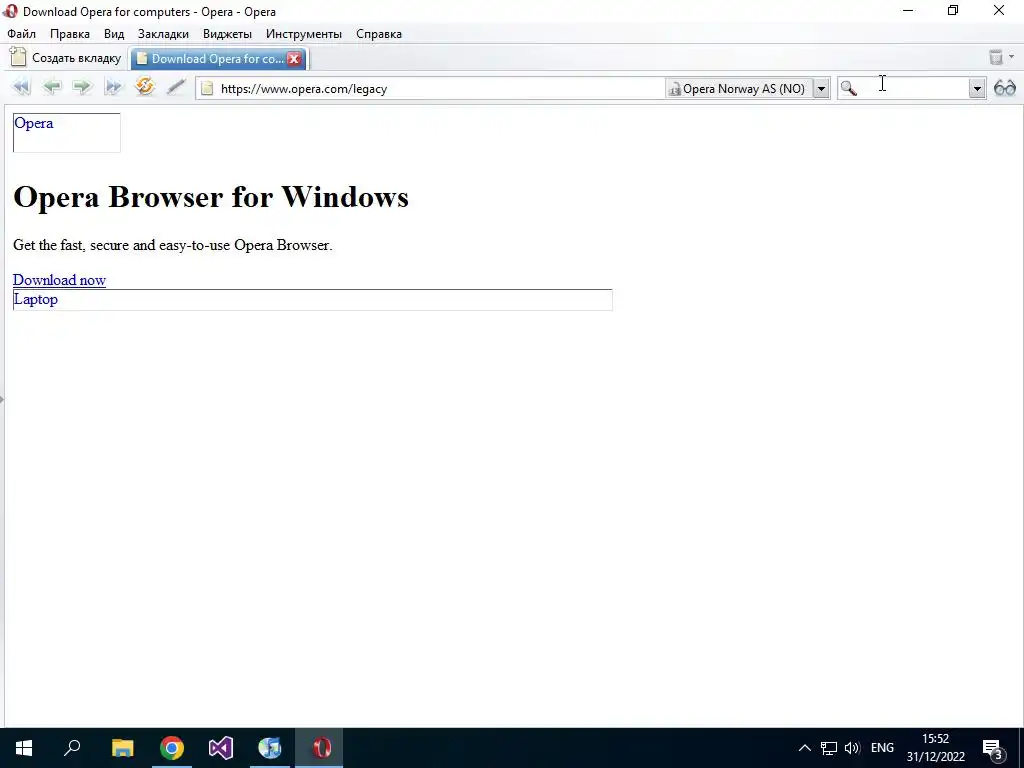
Task: Click the volume speaker tray icon
Action: 852,748
